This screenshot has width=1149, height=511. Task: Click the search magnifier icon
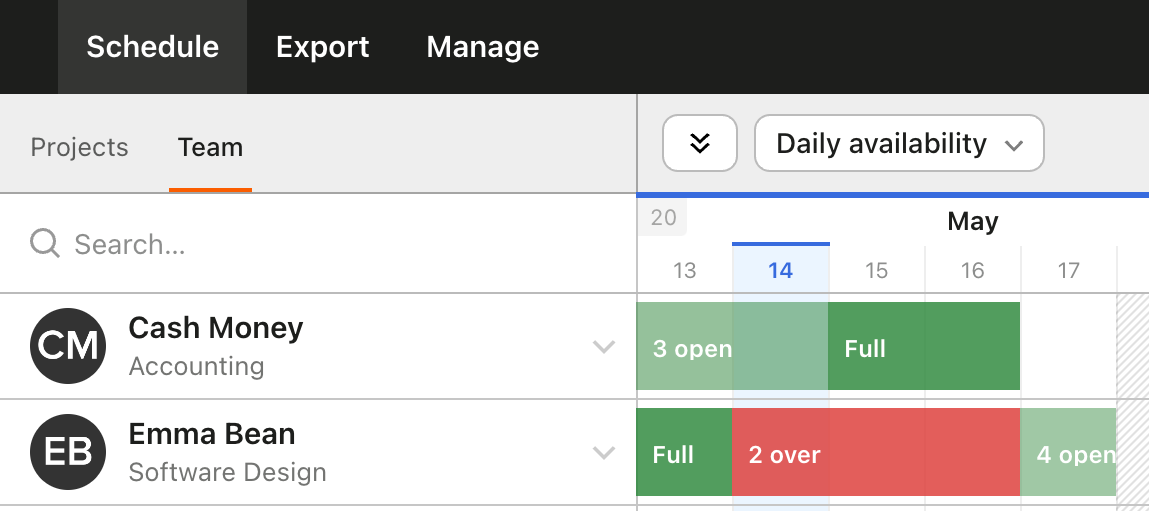pos(45,243)
